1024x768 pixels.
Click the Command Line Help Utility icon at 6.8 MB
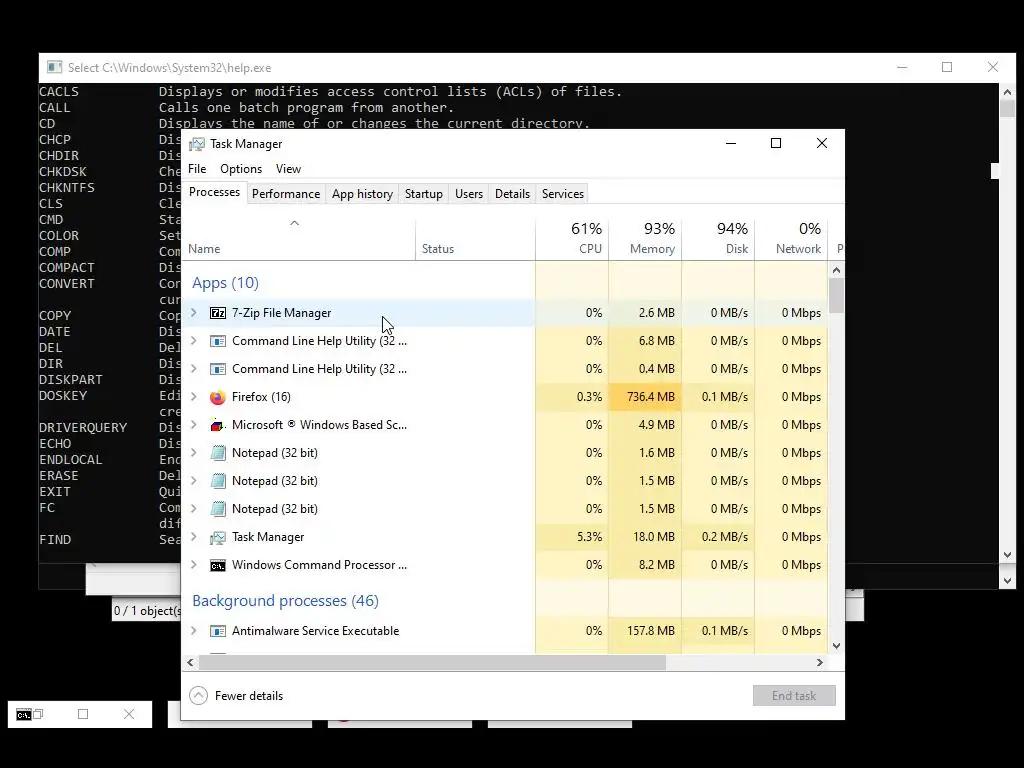click(217, 341)
